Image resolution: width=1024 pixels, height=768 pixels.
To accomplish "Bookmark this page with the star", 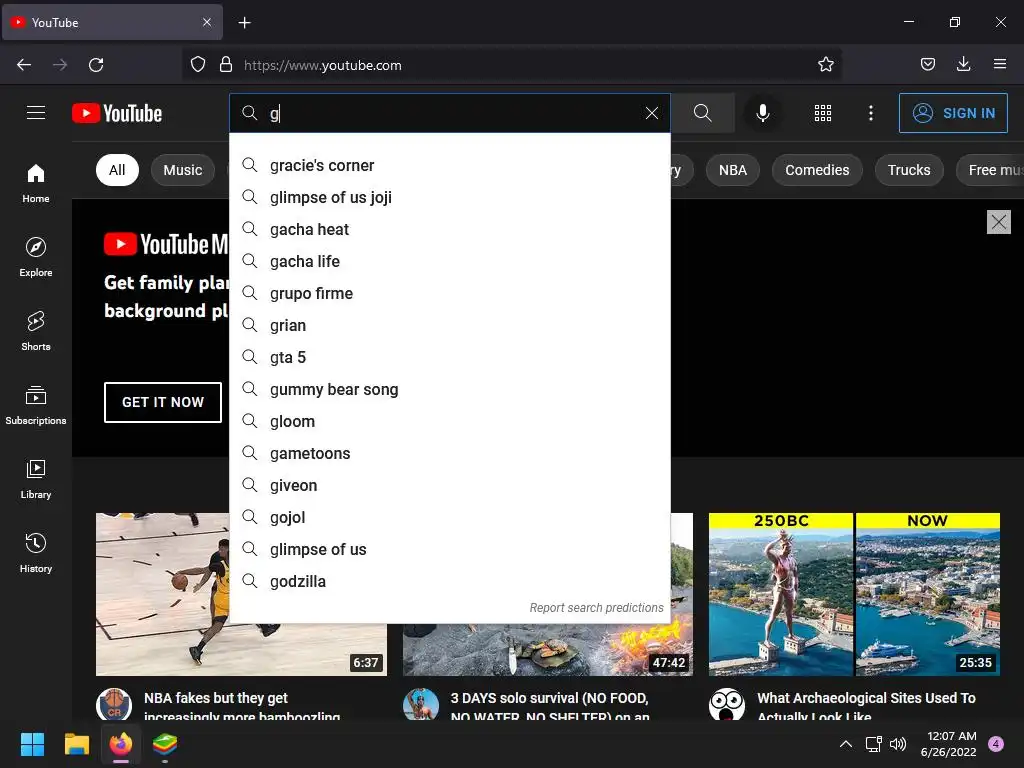I will (x=825, y=65).
